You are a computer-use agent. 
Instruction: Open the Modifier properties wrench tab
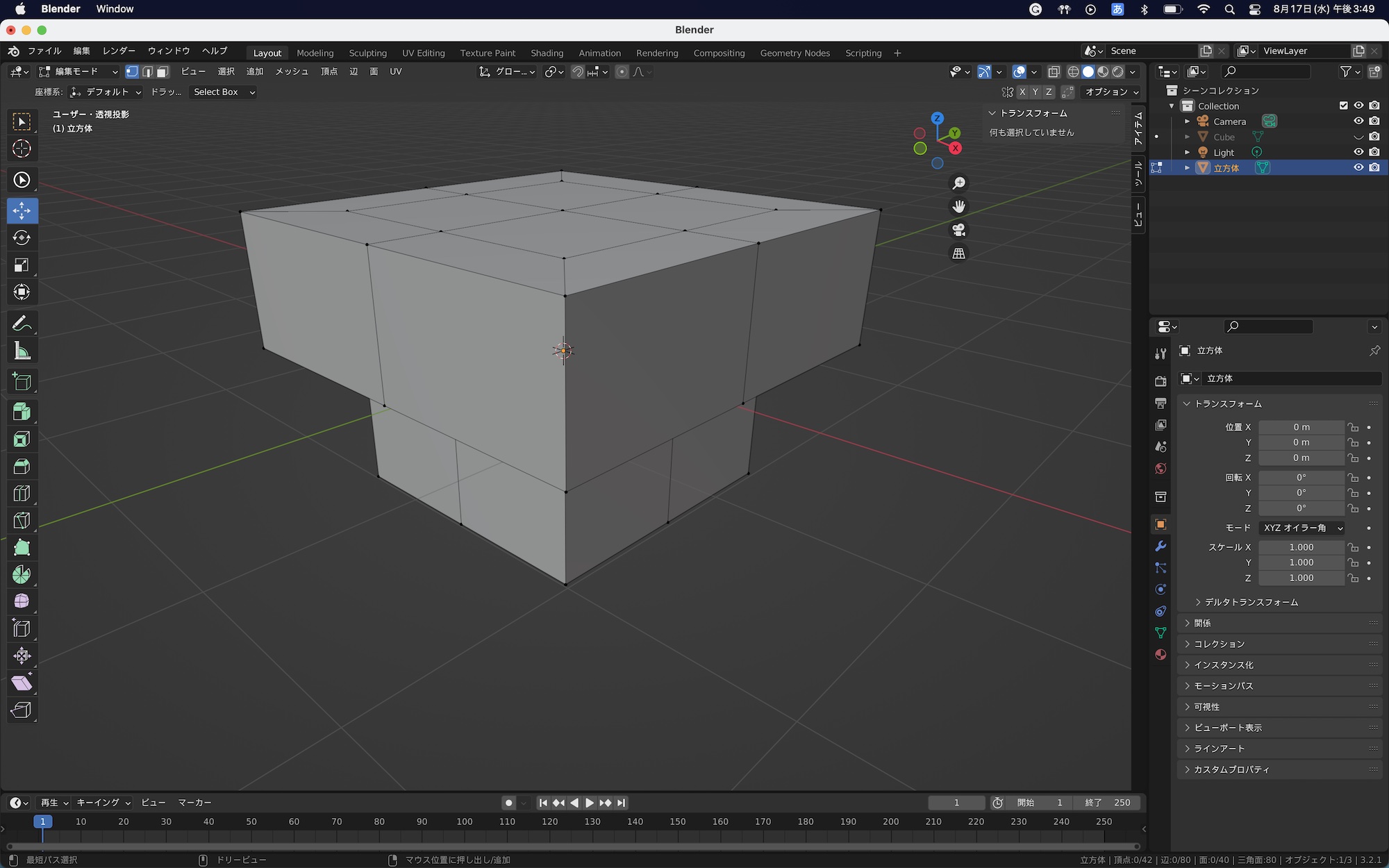(1161, 546)
